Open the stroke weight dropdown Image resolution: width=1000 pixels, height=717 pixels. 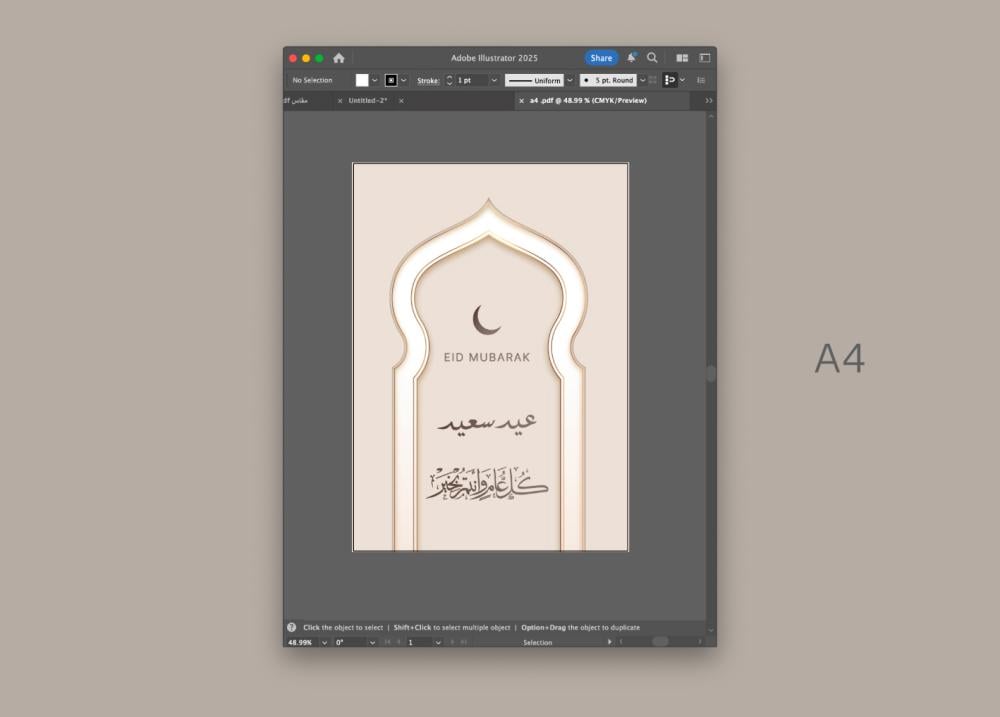tap(494, 80)
